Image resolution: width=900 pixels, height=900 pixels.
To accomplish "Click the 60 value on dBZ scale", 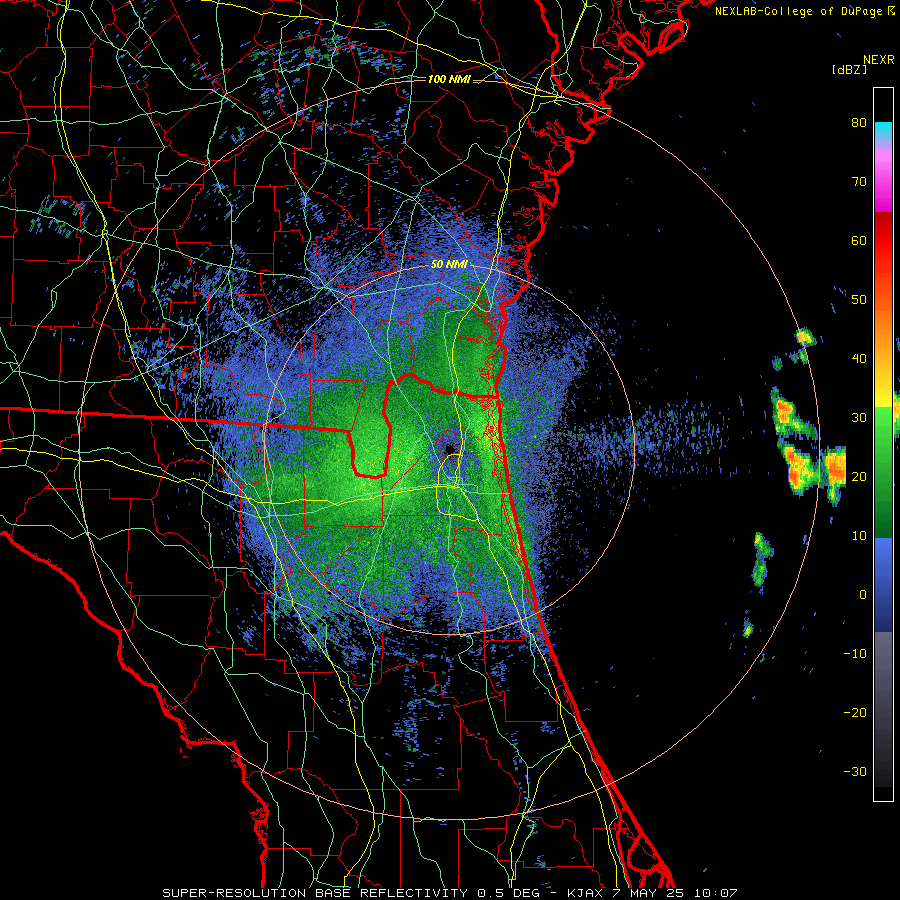I will tap(859, 240).
